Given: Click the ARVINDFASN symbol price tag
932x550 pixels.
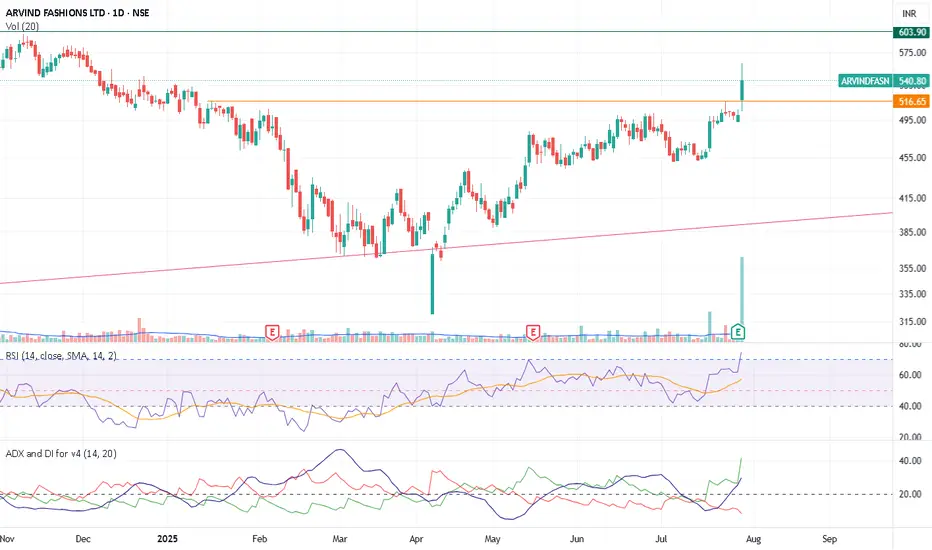Looking at the screenshot, I should (x=865, y=81).
